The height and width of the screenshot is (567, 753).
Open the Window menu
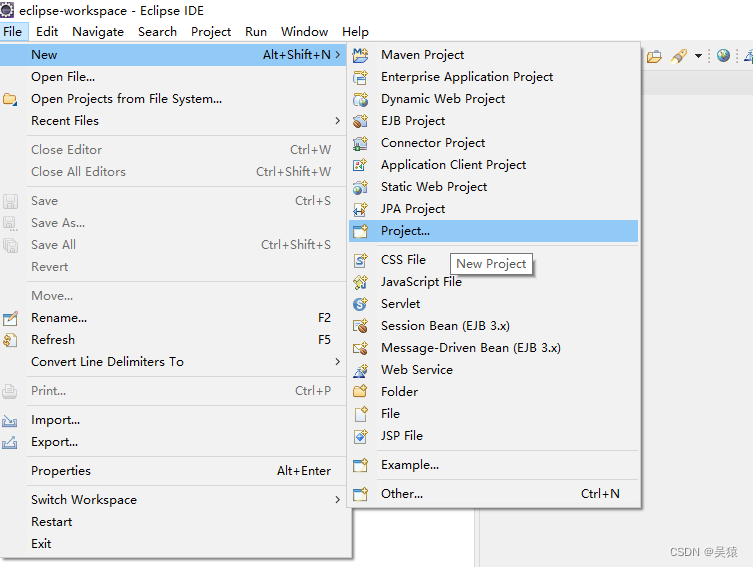coord(304,32)
